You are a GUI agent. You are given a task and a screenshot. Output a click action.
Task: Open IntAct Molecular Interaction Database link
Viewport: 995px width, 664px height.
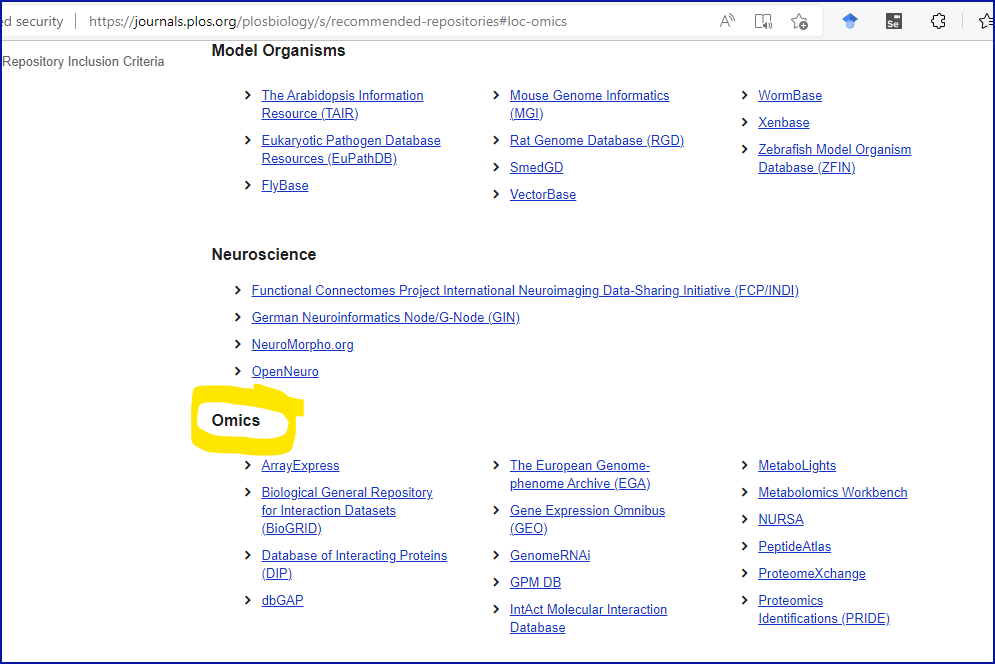[x=588, y=618]
